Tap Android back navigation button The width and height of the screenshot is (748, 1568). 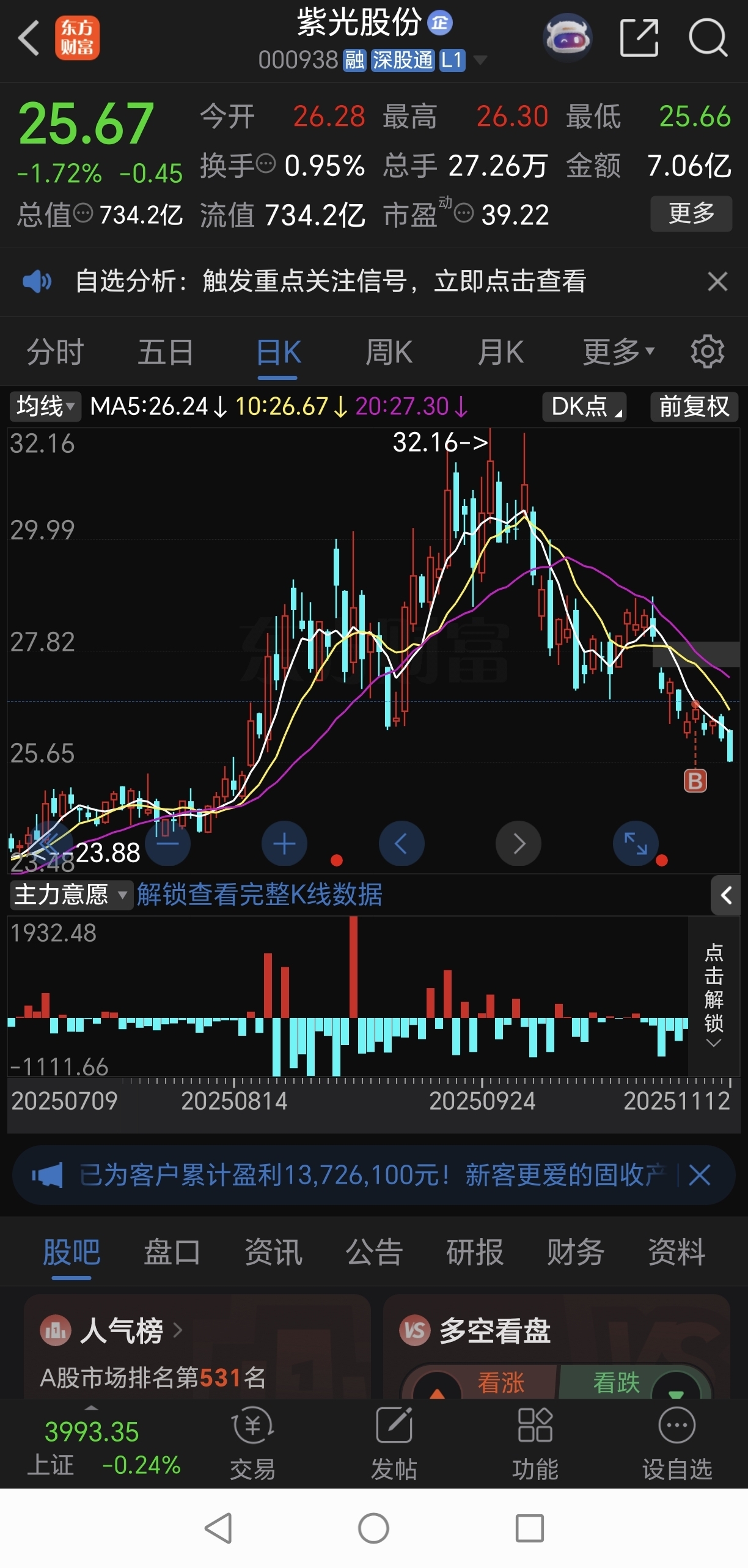tap(218, 1528)
